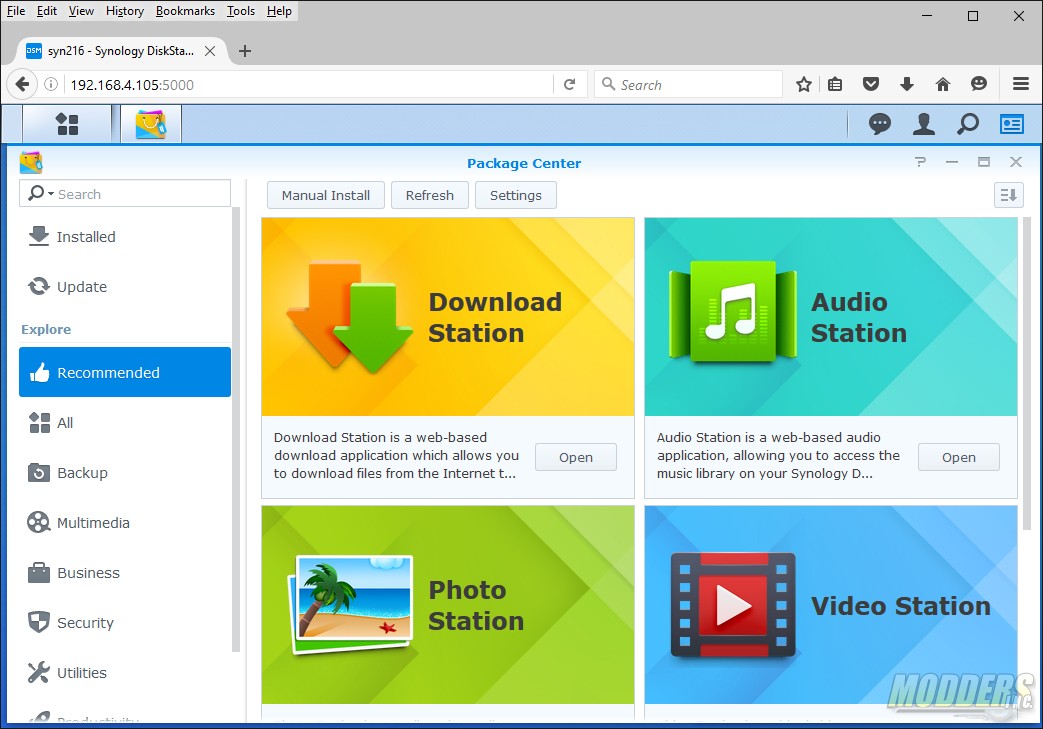Open the DSM user options icon
Viewport: 1043px width, 729px height.
click(923, 124)
